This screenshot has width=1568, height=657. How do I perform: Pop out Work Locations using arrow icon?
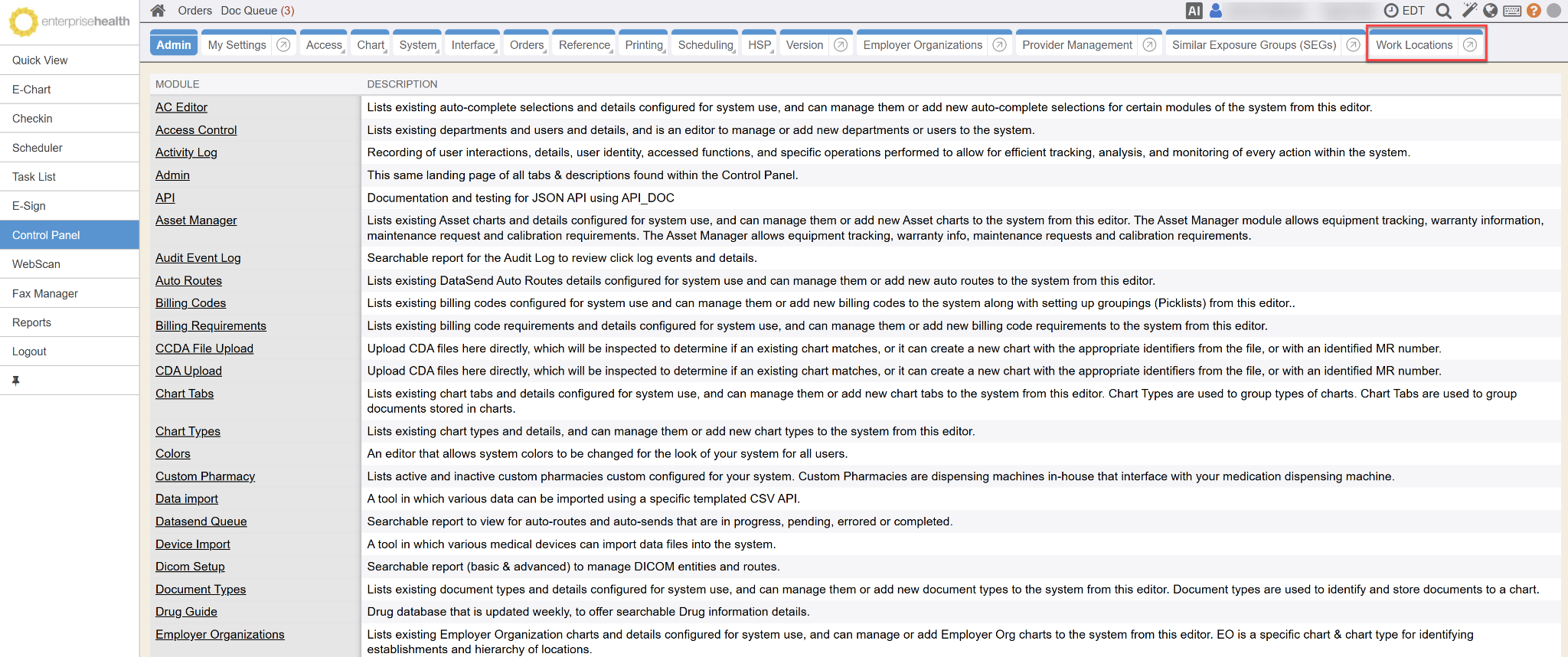(x=1469, y=45)
